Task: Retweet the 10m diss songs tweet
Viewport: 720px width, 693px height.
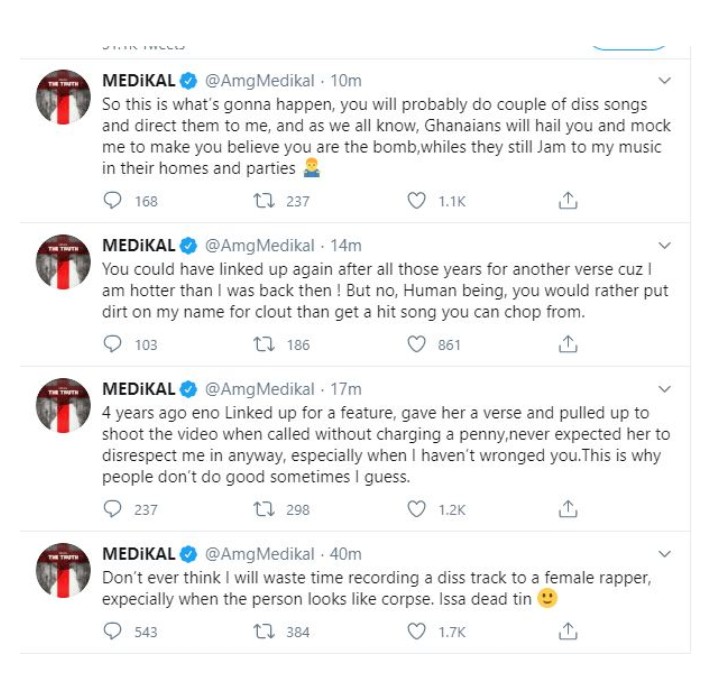Action: (x=263, y=201)
